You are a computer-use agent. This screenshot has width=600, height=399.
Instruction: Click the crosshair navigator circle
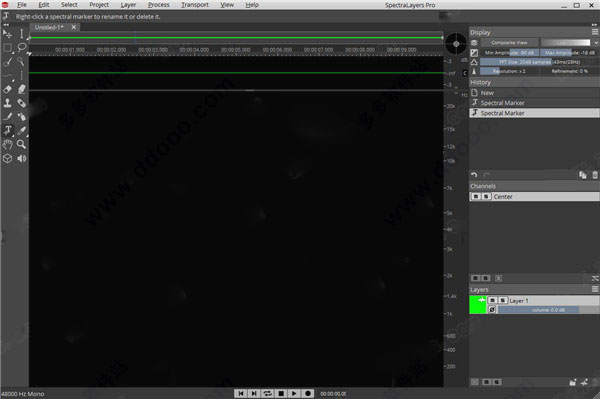coord(456,44)
